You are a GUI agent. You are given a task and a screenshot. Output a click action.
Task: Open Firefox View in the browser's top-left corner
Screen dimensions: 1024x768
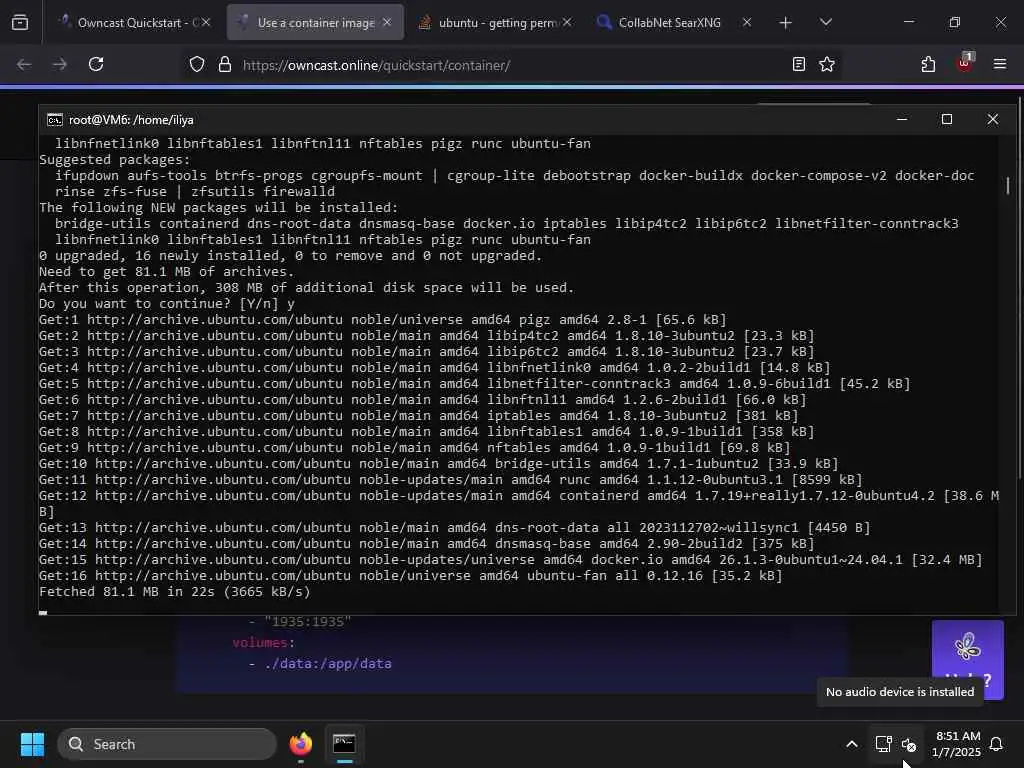click(x=20, y=23)
